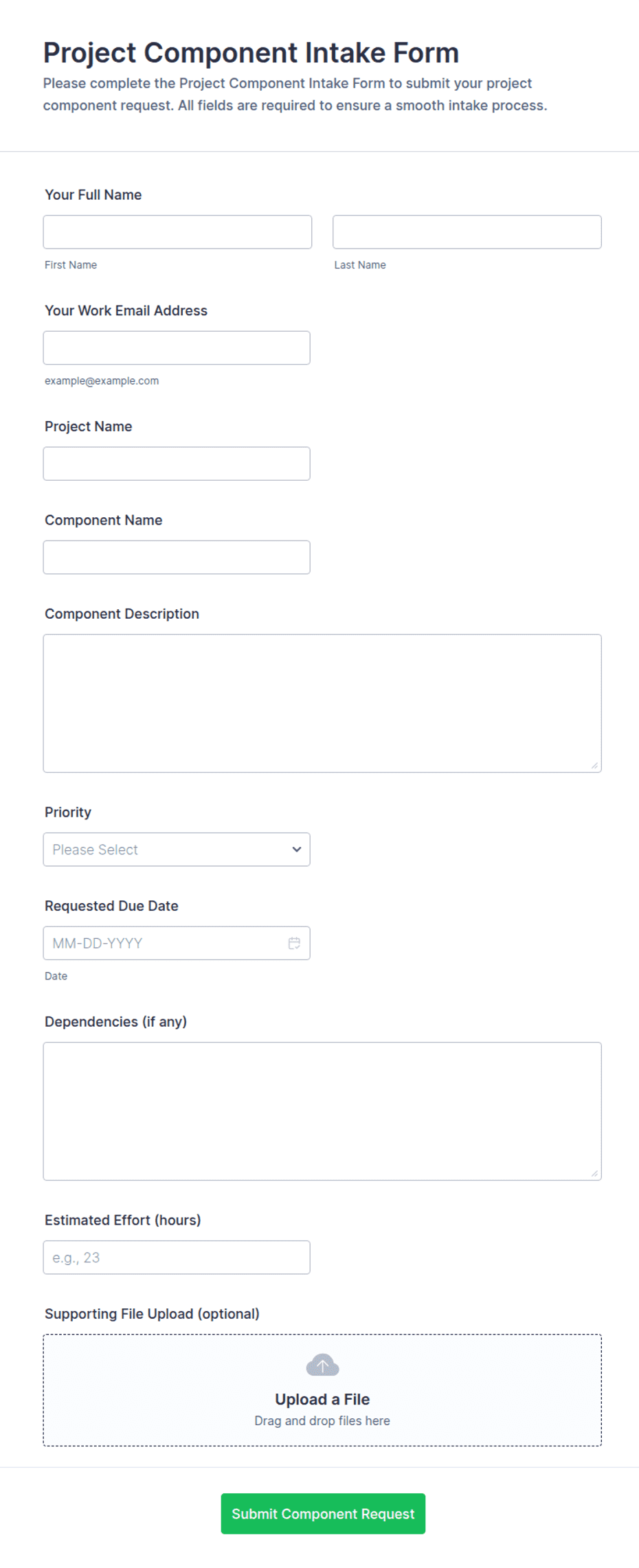Submit Component Request button
The width and height of the screenshot is (639, 1568).
pyautogui.click(x=323, y=1514)
